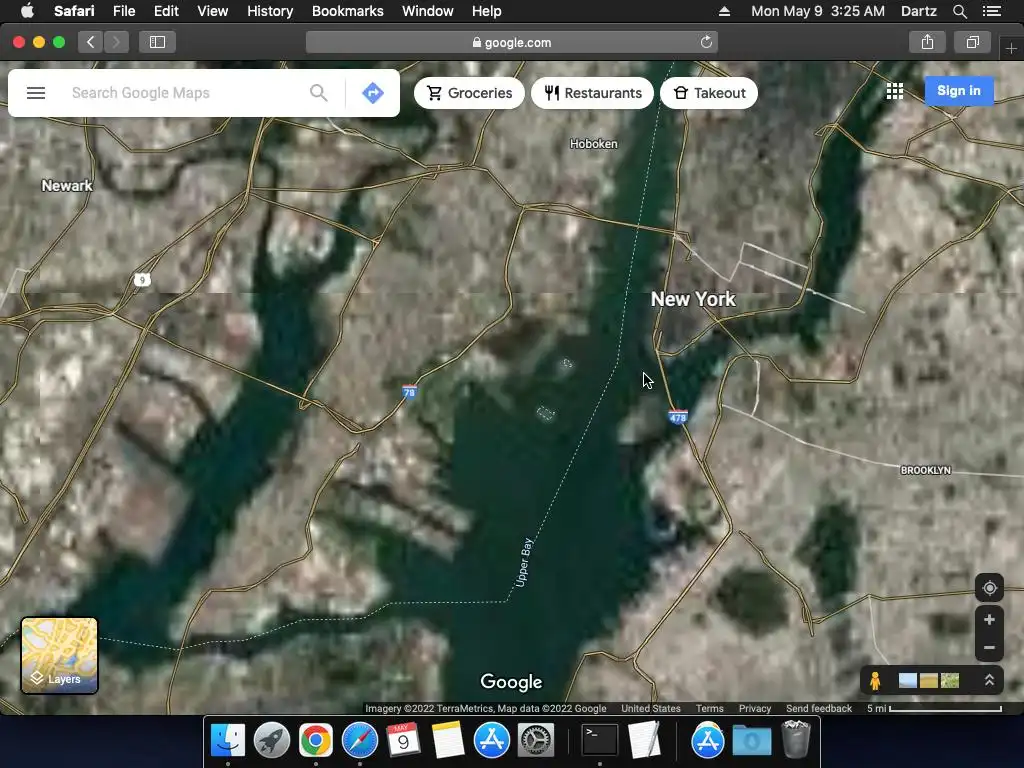Image resolution: width=1024 pixels, height=768 pixels.
Task: Open the Help menu
Action: click(487, 11)
